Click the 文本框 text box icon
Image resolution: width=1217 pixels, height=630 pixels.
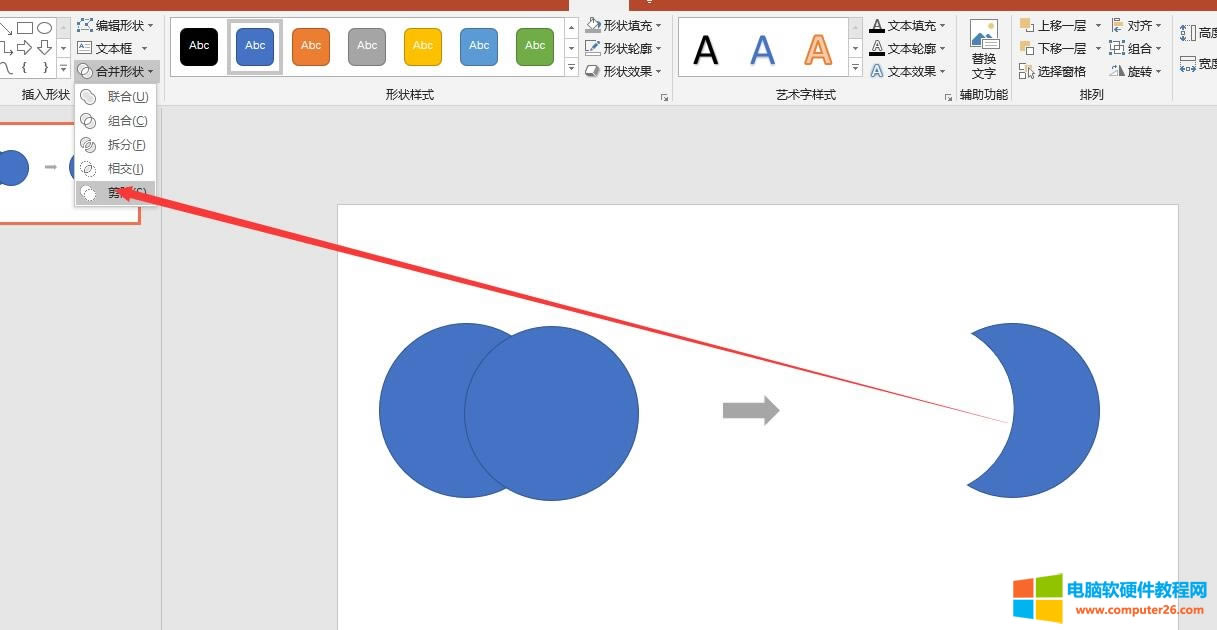click(85, 48)
